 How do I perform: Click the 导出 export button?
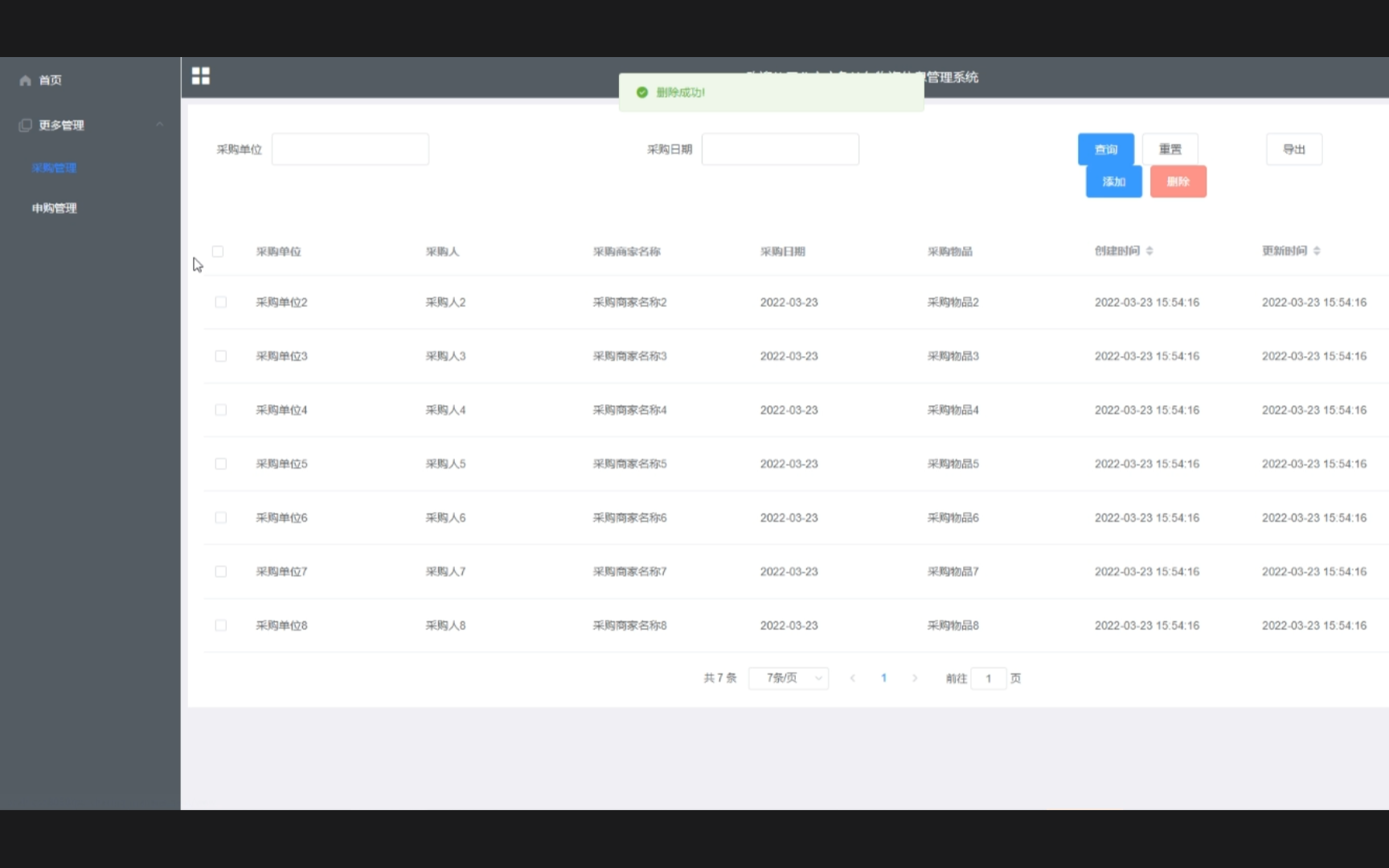pyautogui.click(x=1293, y=149)
